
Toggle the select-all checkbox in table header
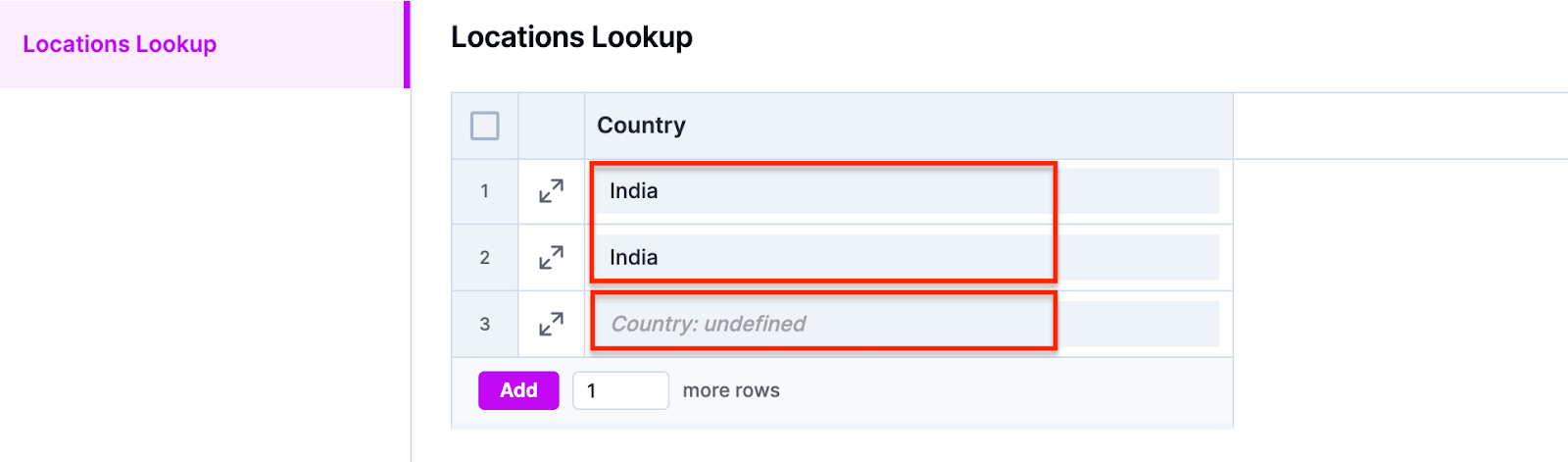485,126
